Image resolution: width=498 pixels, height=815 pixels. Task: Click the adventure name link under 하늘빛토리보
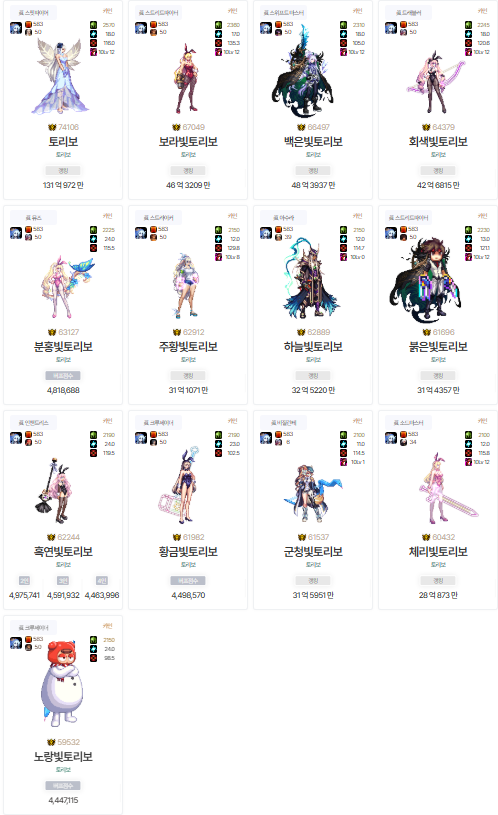(x=313, y=360)
